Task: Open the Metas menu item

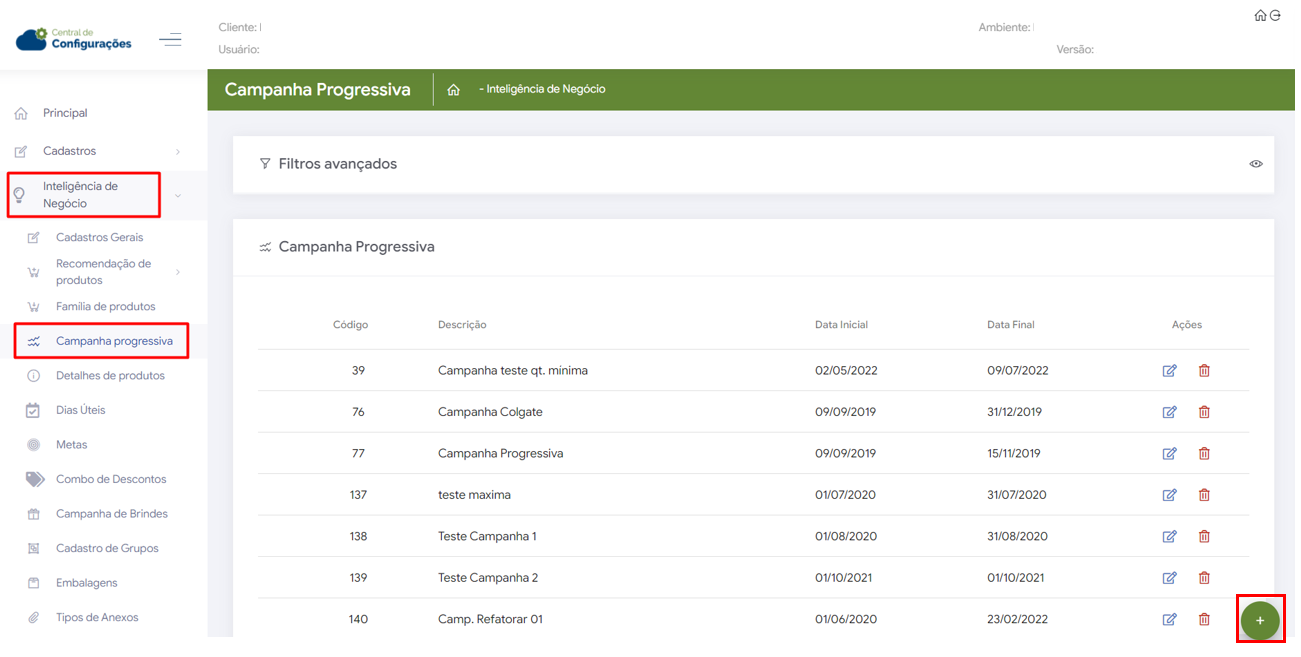Action: click(72, 445)
